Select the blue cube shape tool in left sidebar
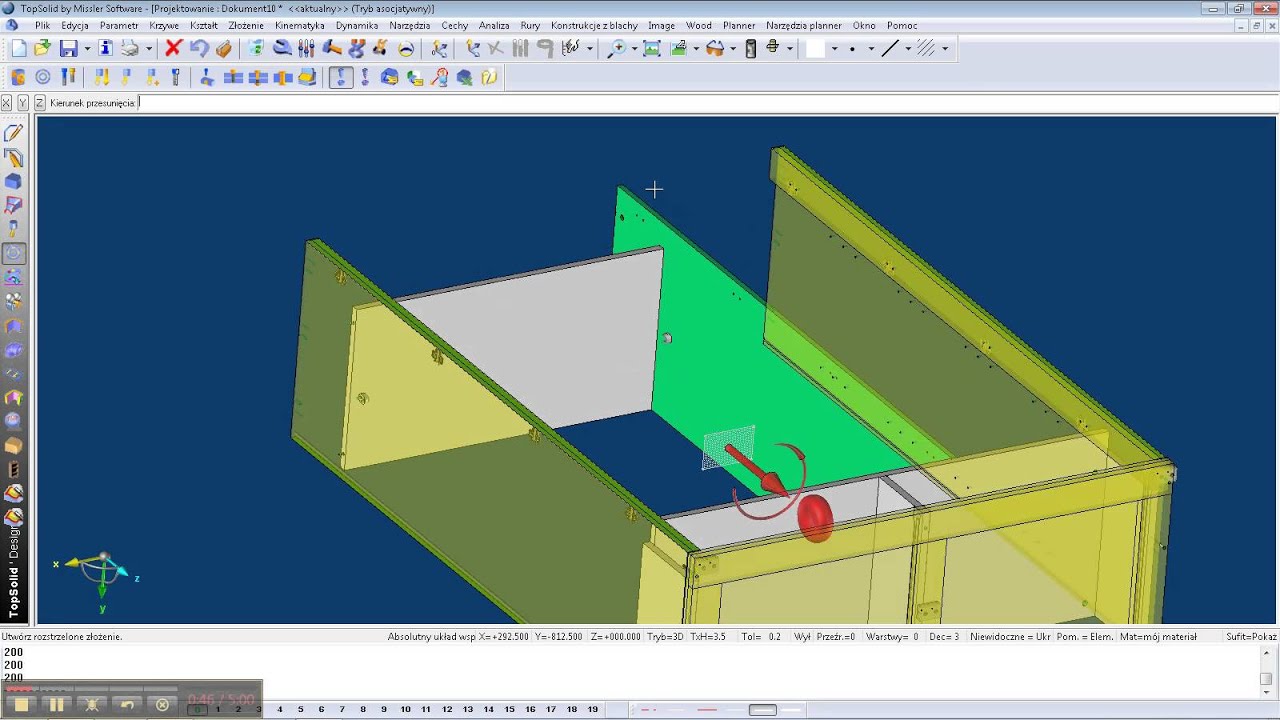1280x720 pixels. click(x=14, y=181)
